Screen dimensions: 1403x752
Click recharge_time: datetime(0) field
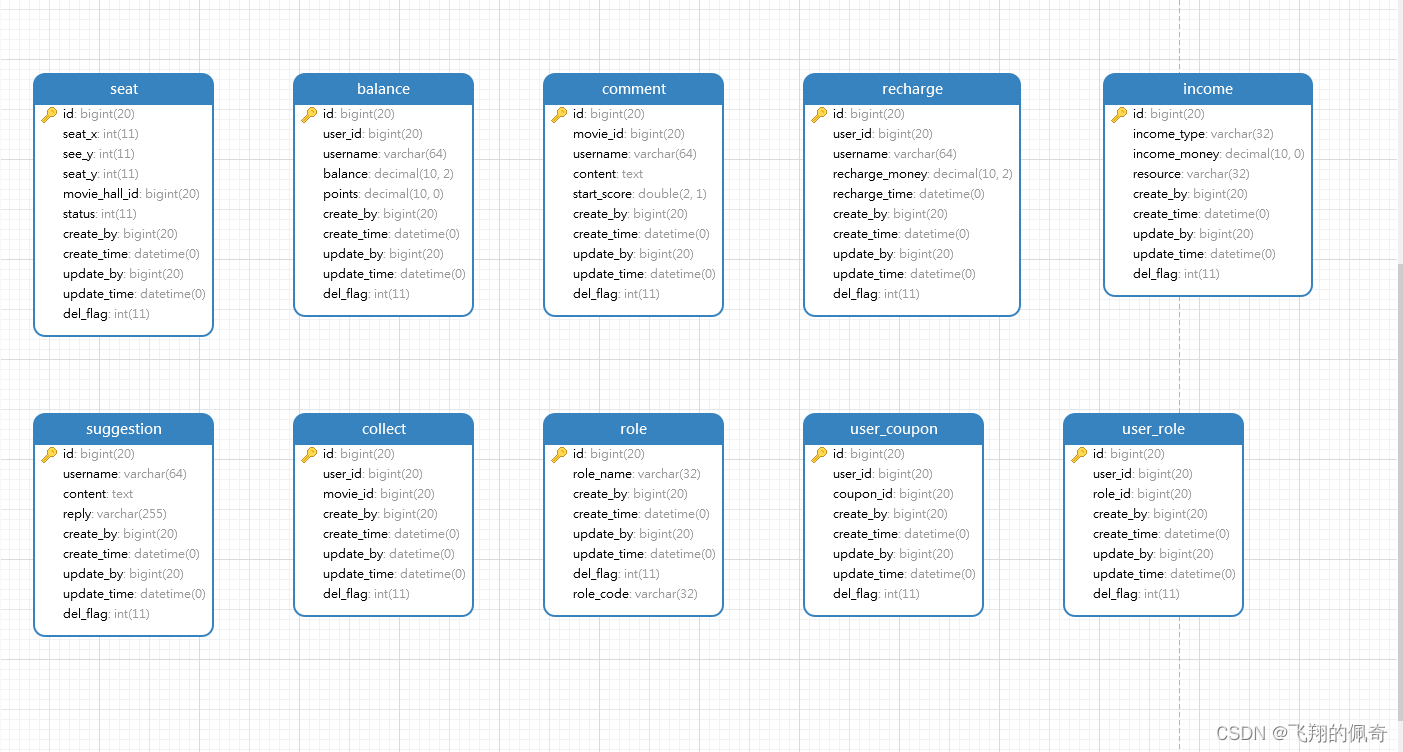tap(909, 194)
